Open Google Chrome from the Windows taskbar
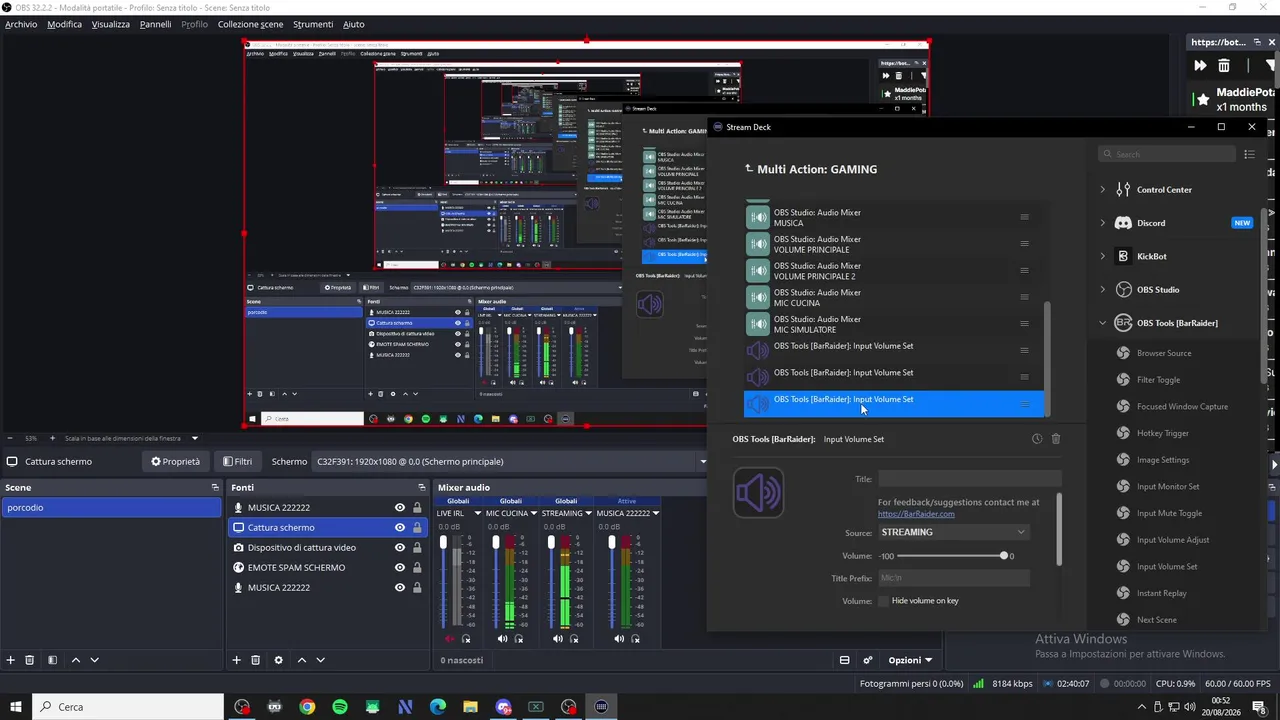This screenshot has height=720, width=1280. coord(307,707)
